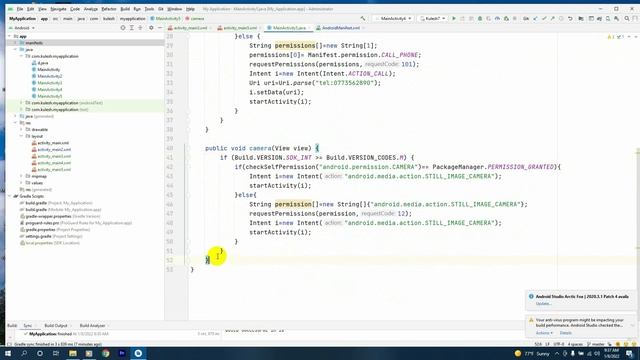Open Actions dropdown in antivirus notification
The width and height of the screenshot is (640, 360).
[x=544, y=333]
